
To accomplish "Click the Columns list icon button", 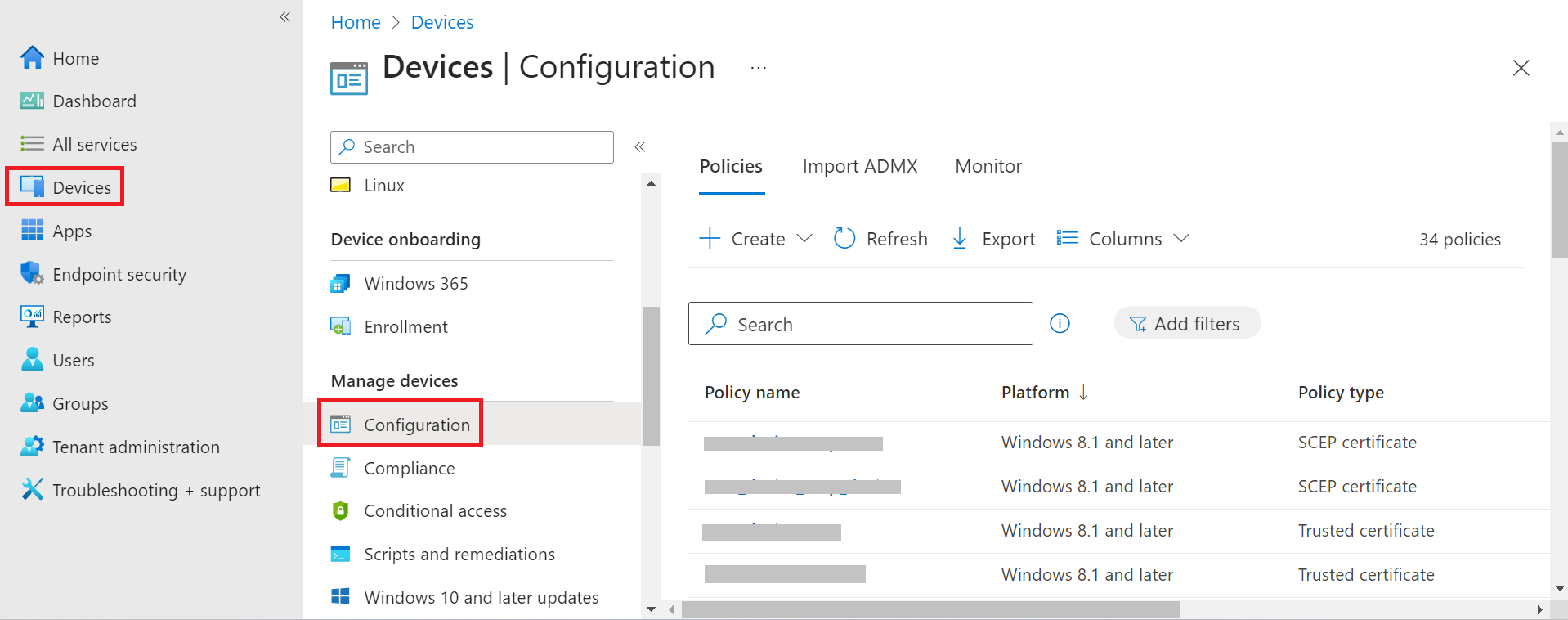I will tap(1068, 238).
